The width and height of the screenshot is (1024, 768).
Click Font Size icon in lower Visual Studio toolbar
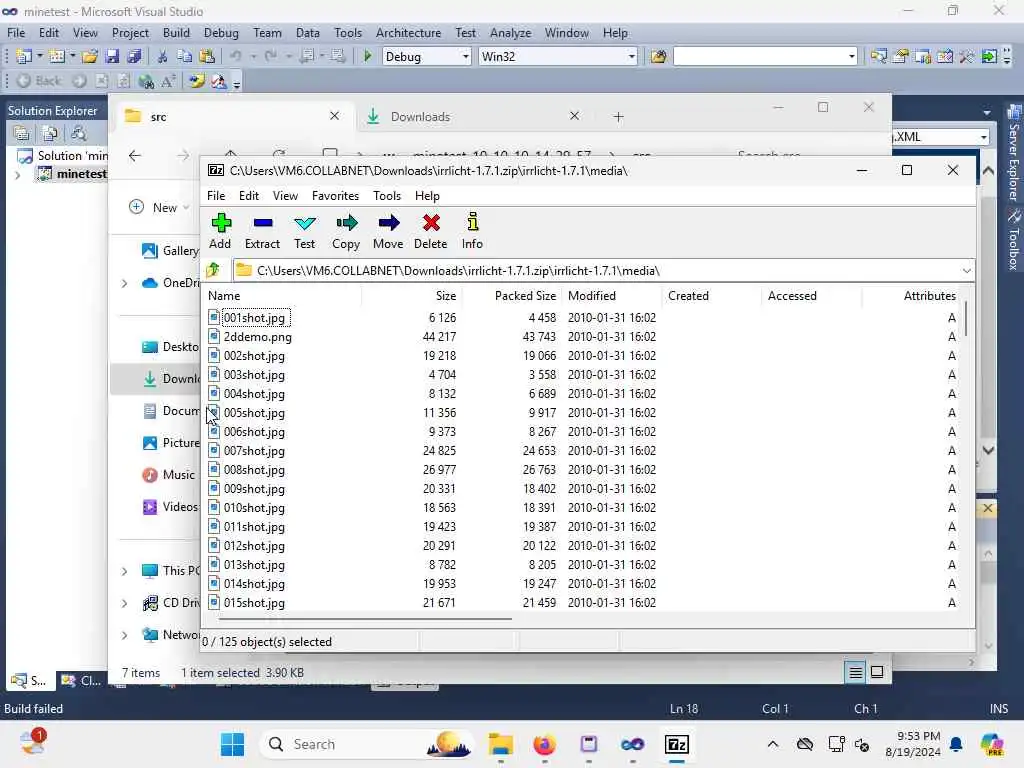pyautogui.click(x=168, y=81)
